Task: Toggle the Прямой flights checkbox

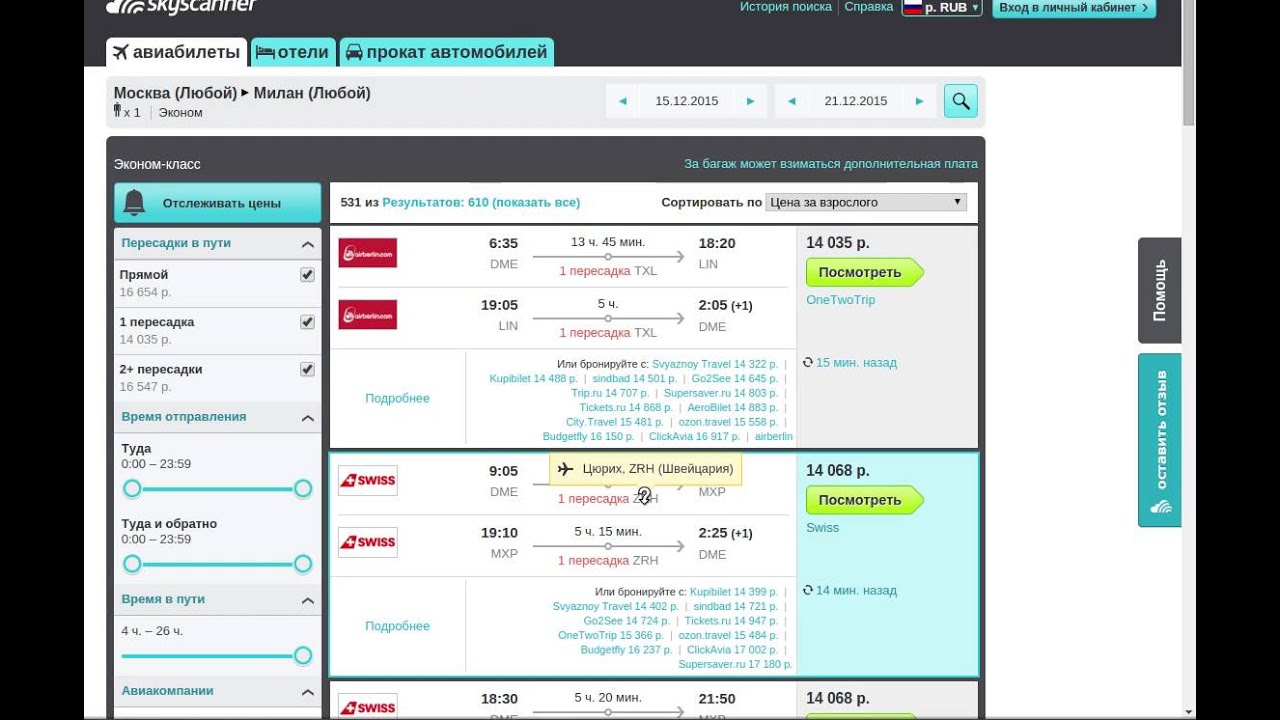Action: coord(307,275)
